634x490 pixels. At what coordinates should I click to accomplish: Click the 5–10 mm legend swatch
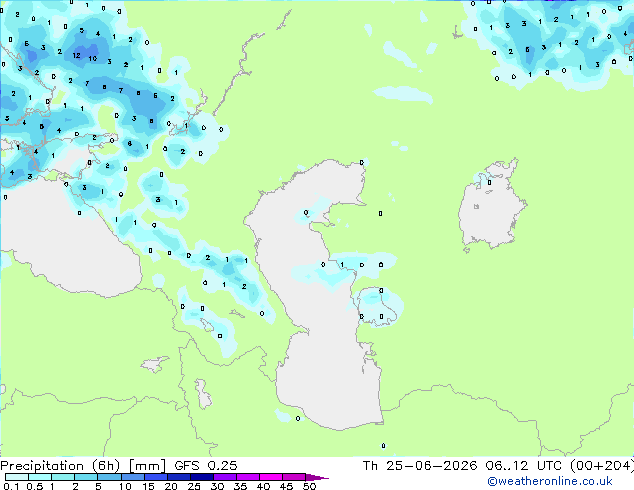[x=109, y=477]
